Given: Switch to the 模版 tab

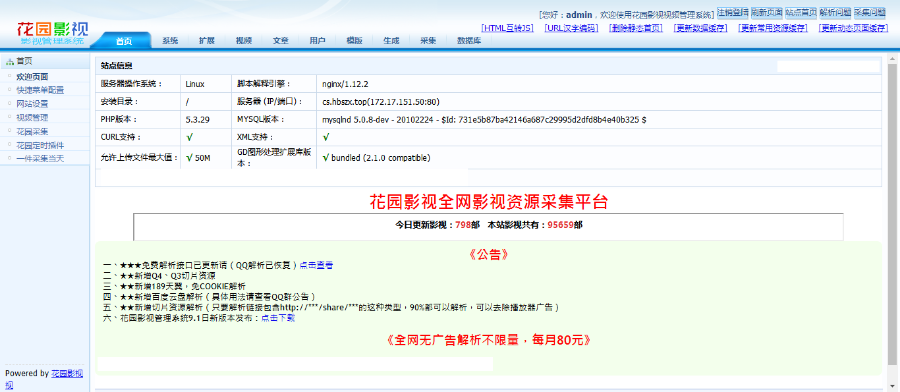Looking at the screenshot, I should [354, 41].
